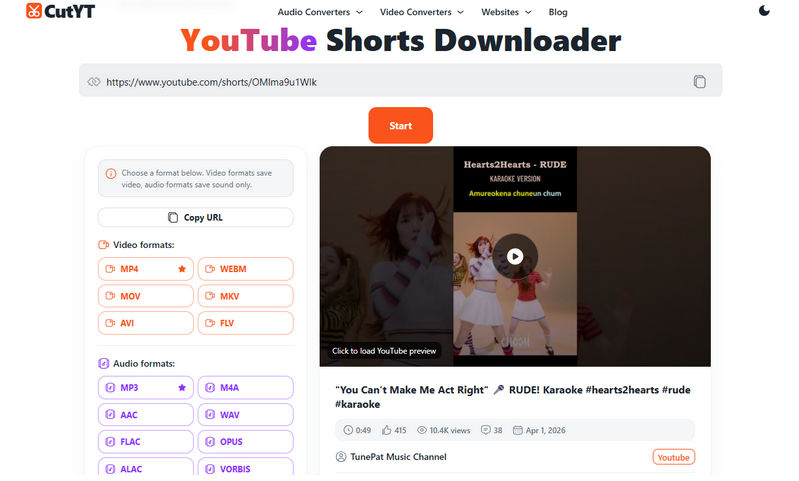Click the star icon on MP4
Viewport: 799px width, 481px height.
(x=182, y=269)
